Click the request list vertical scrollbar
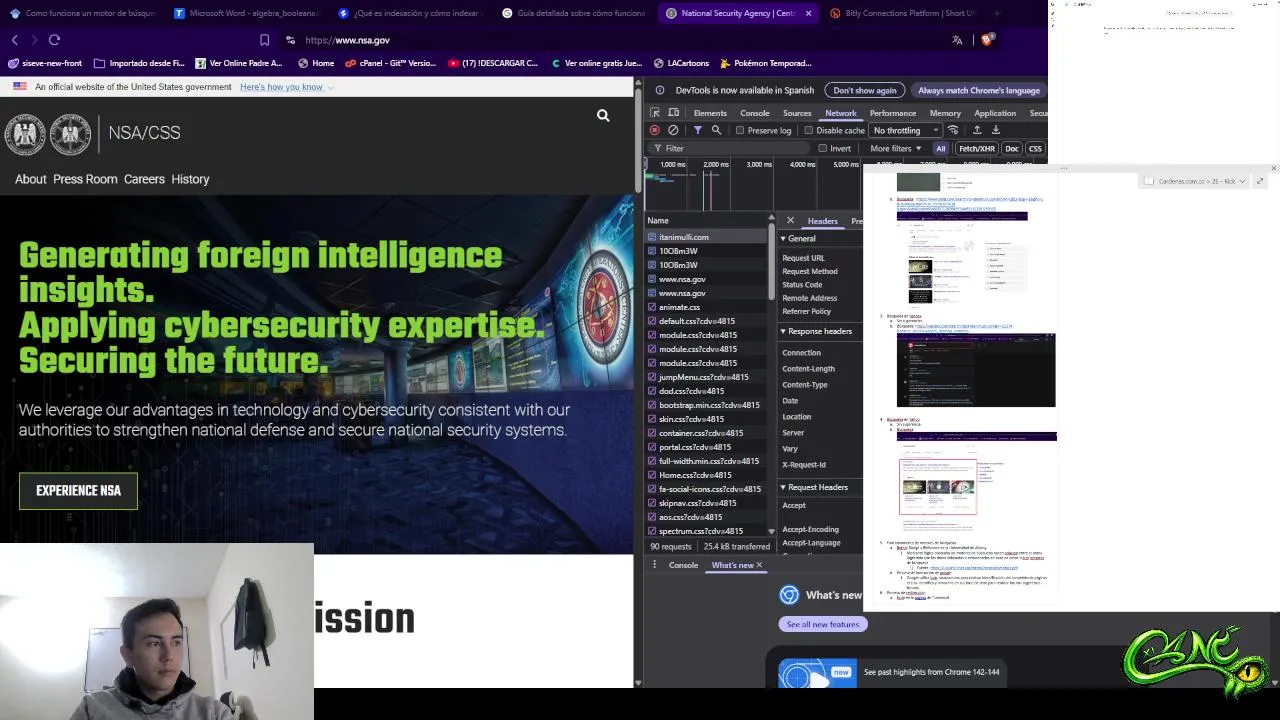Screen dimensions: 1280x720 coord(771,260)
